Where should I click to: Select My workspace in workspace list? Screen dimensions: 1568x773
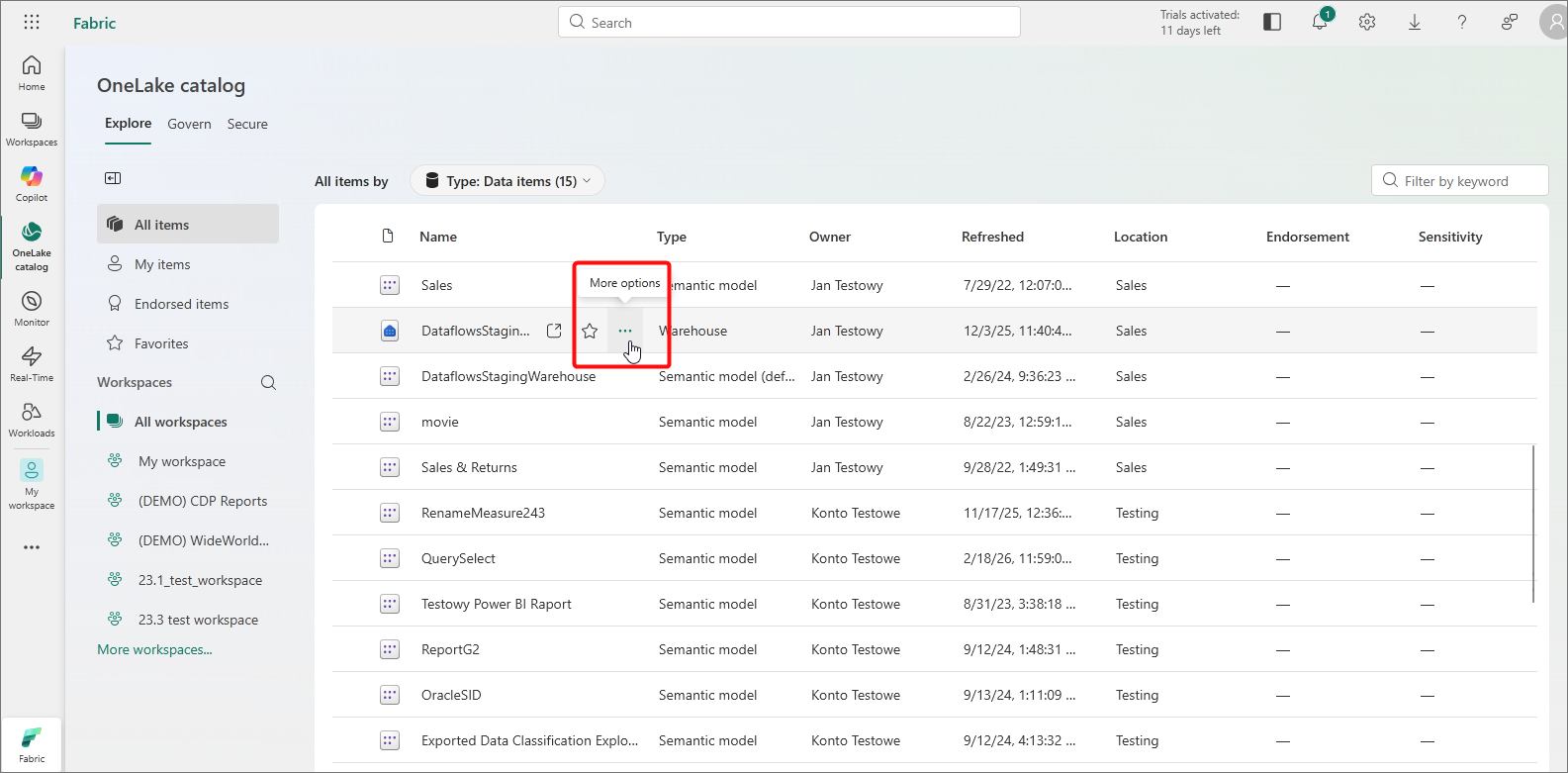click(188, 461)
